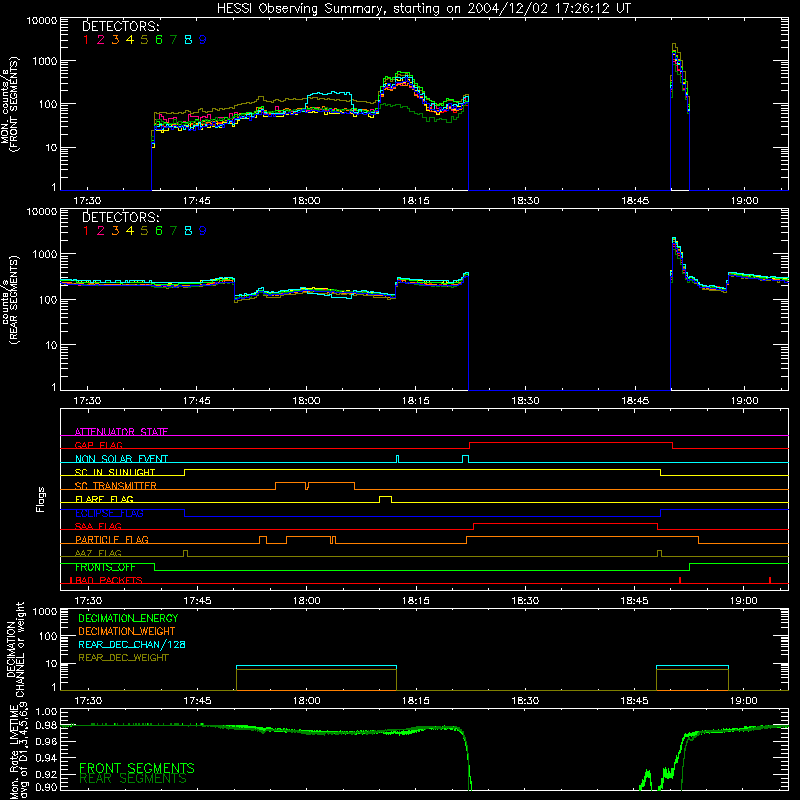Select detector 4 label in rear segments legend
Viewport: 800px width, 800px height.
click(130, 231)
